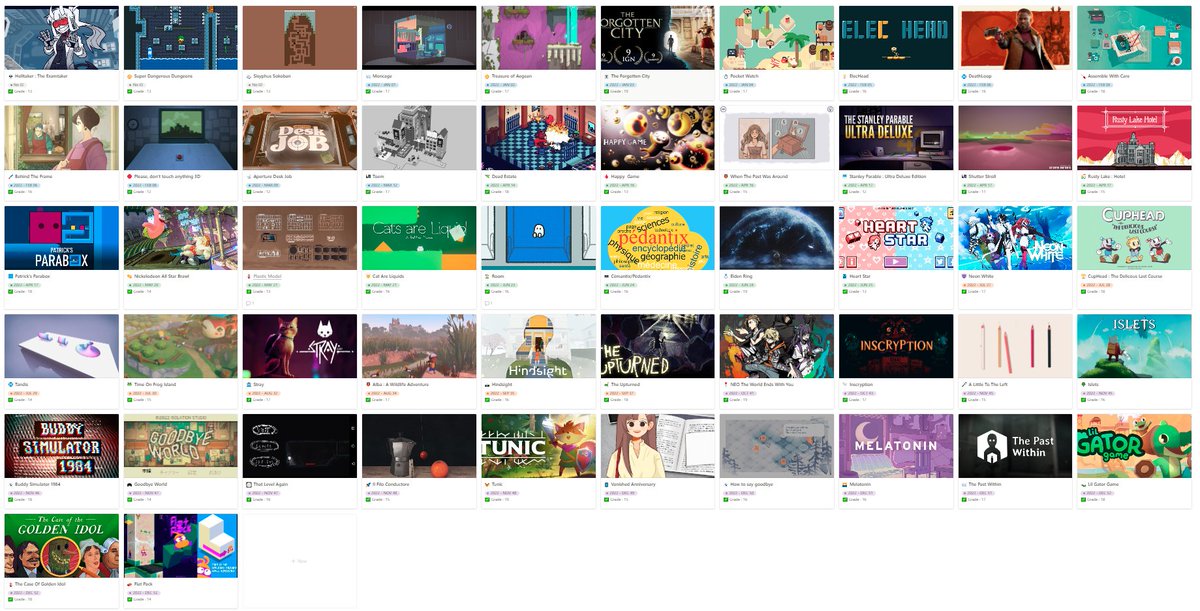The image size is (1200, 611).
Task: Click the Happy Game page icon
Action: tap(606, 176)
